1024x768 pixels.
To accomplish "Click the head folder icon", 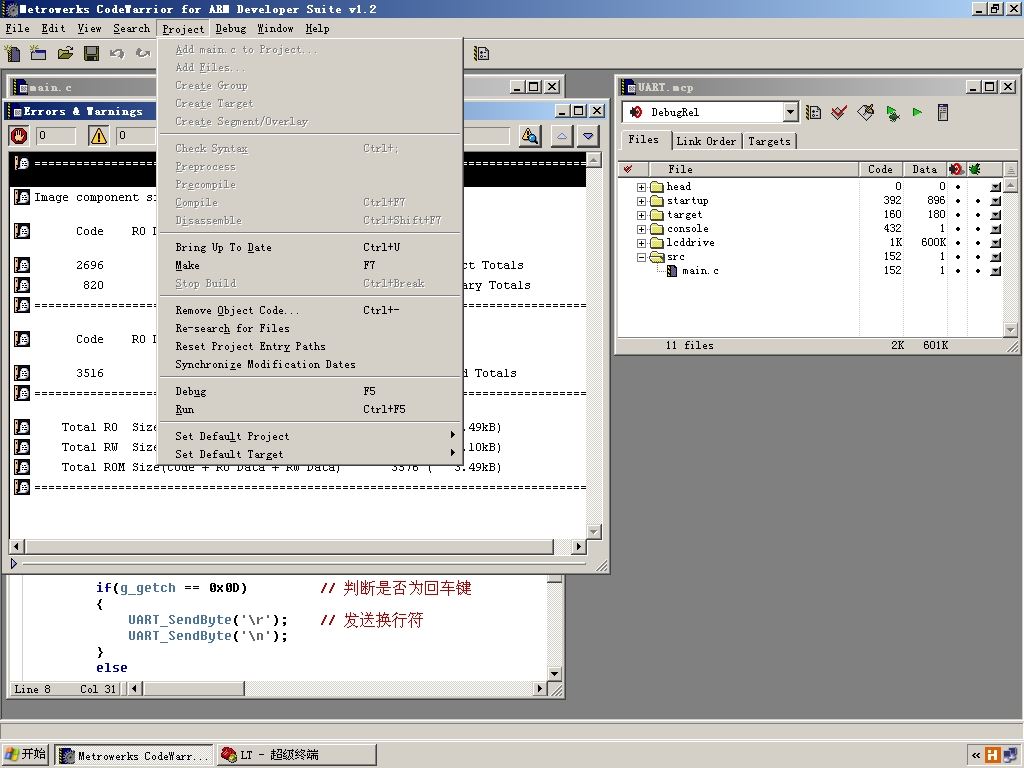I will click(657, 187).
